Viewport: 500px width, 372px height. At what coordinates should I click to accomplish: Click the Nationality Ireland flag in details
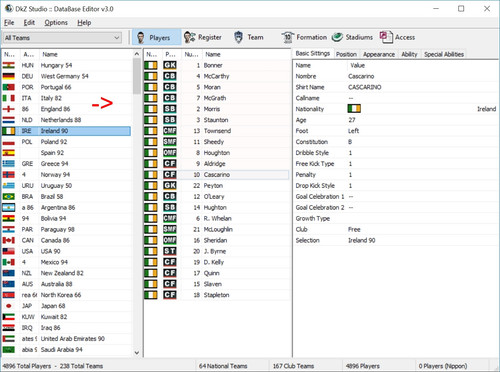pos(354,109)
